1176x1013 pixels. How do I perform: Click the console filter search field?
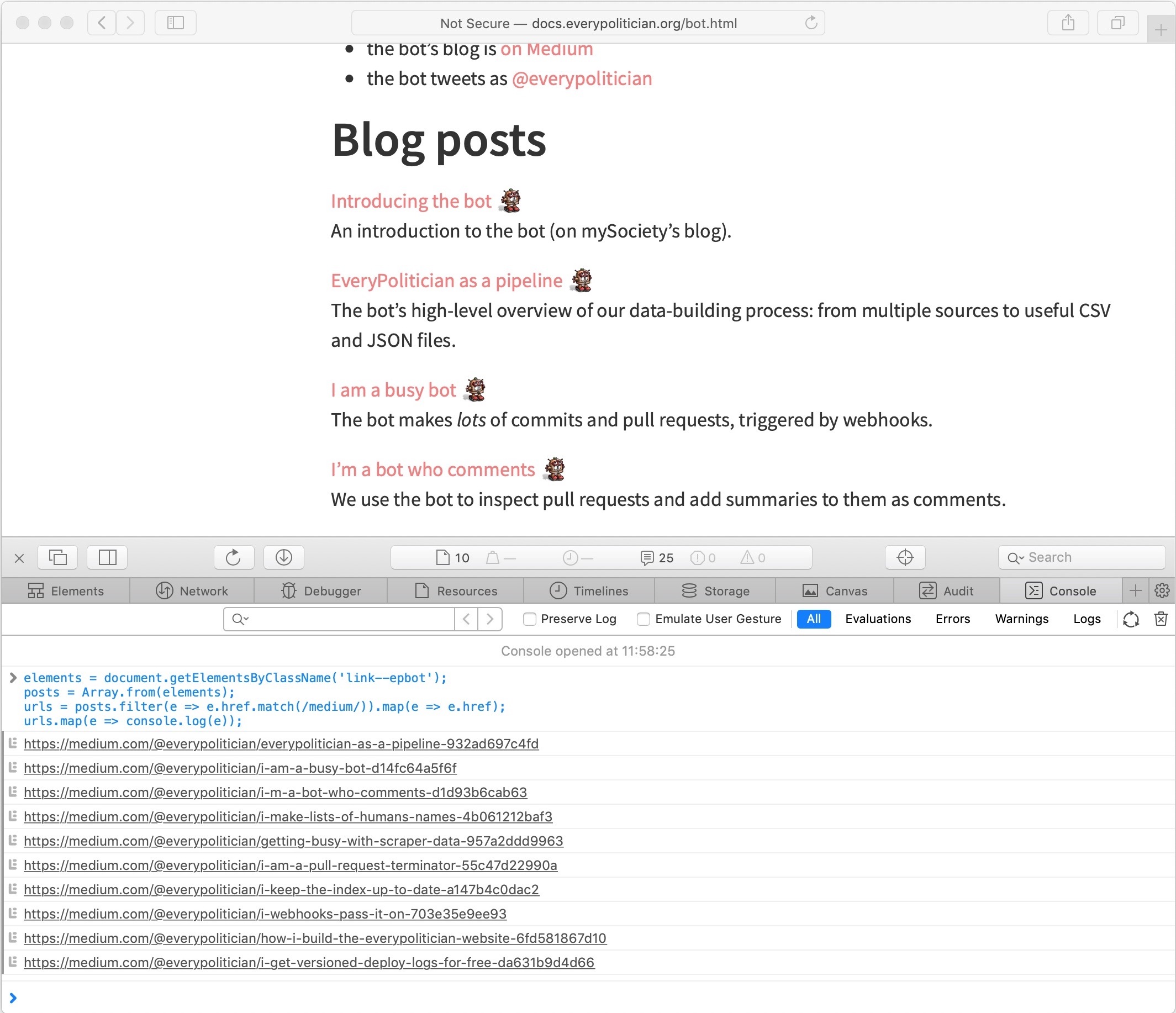click(x=339, y=619)
